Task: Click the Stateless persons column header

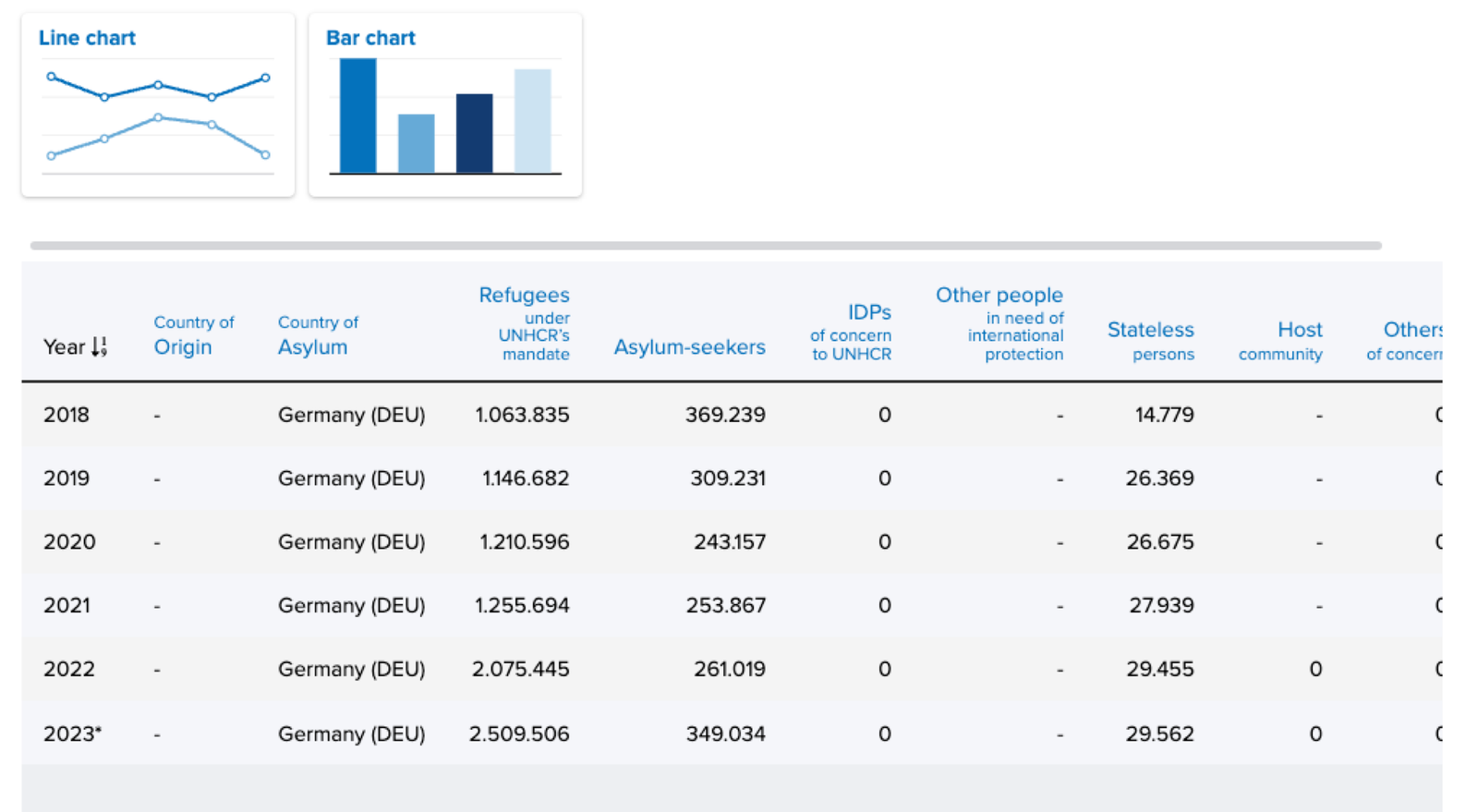Action: (x=1150, y=340)
